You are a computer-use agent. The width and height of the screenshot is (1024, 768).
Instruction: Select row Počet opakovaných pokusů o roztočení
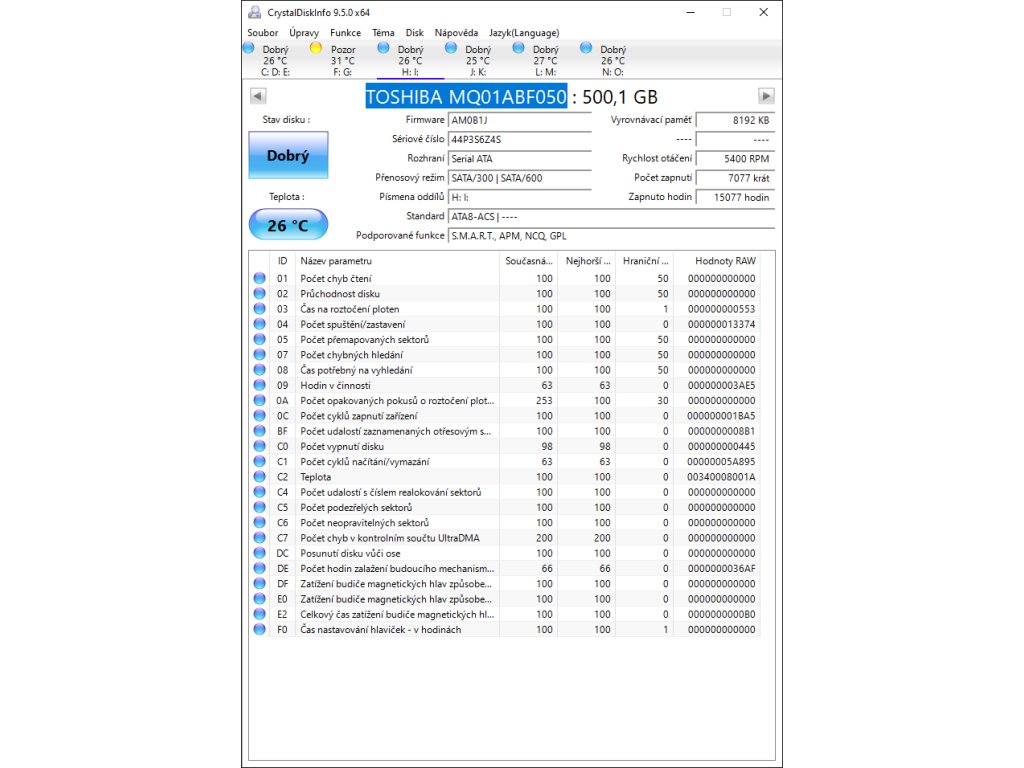coord(504,401)
